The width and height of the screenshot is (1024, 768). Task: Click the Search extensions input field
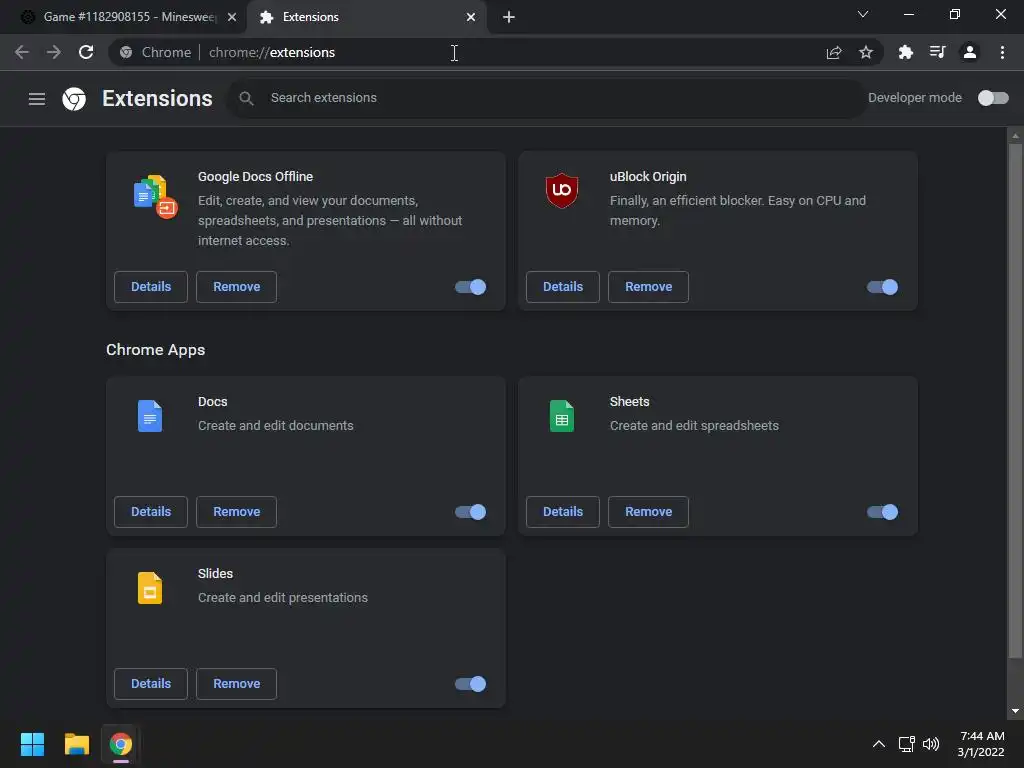pyautogui.click(x=547, y=98)
